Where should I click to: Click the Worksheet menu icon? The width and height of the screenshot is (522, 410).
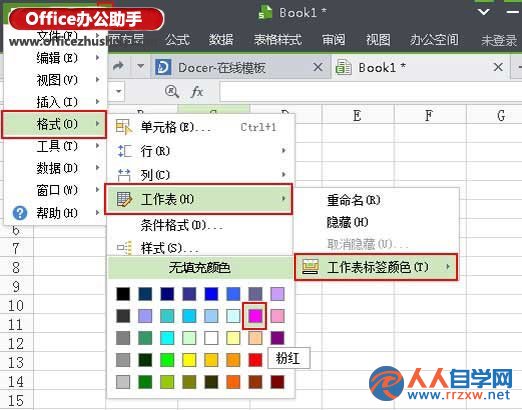(124, 199)
